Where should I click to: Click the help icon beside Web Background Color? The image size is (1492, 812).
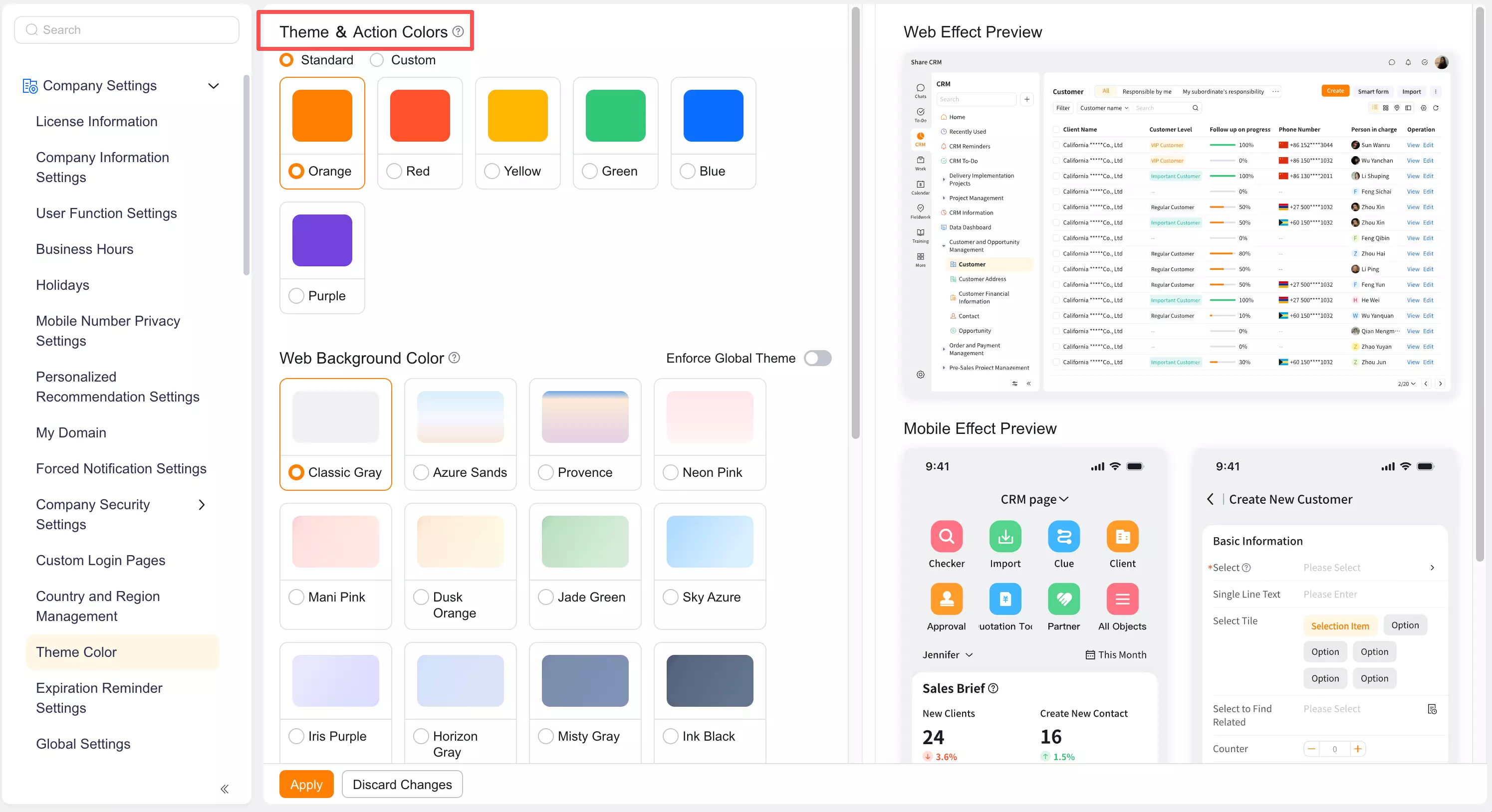click(454, 358)
